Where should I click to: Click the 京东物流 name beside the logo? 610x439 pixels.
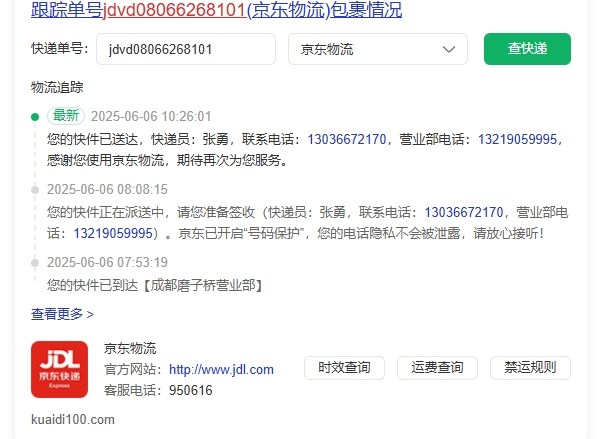click(x=130, y=348)
